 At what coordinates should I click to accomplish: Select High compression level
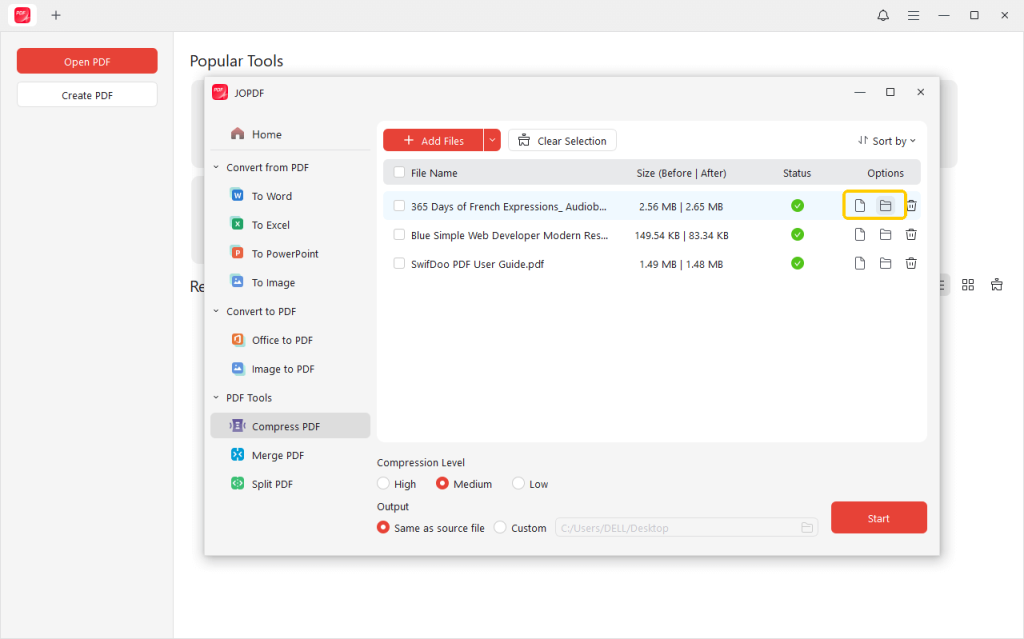384,484
